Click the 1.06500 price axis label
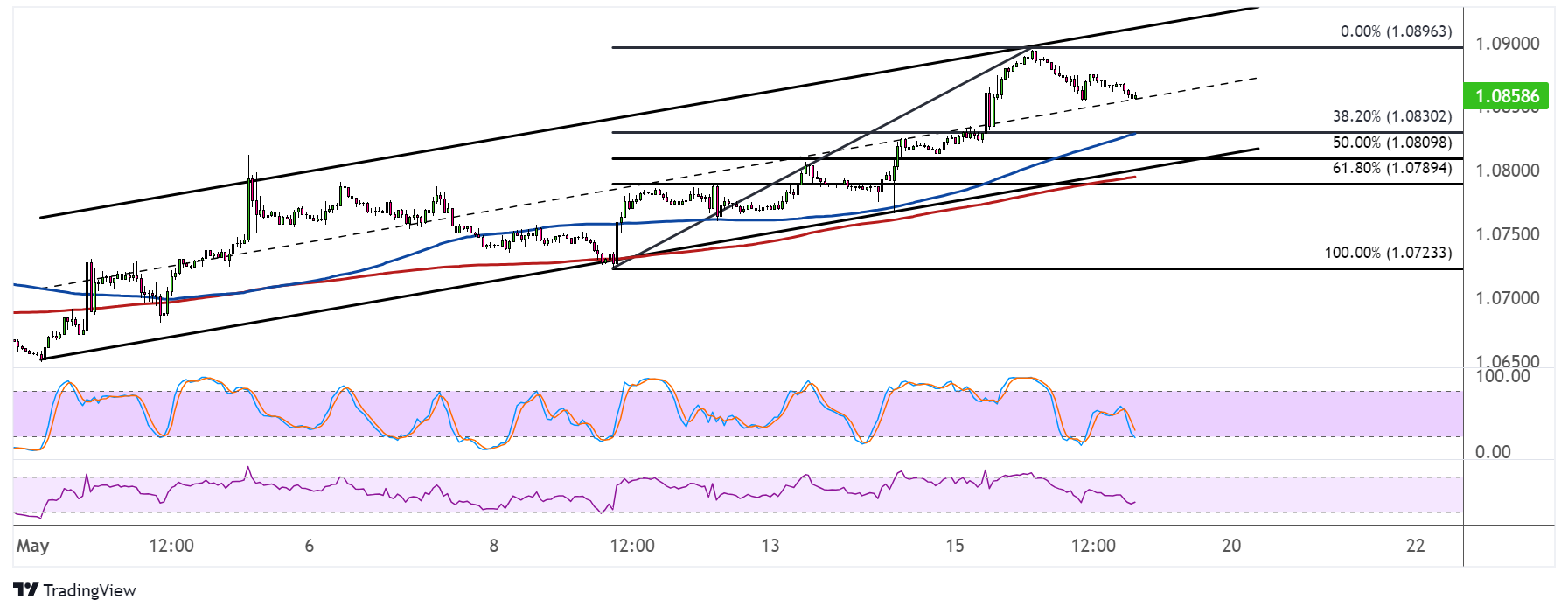Image resolution: width=1568 pixels, height=613 pixels. tap(1507, 360)
